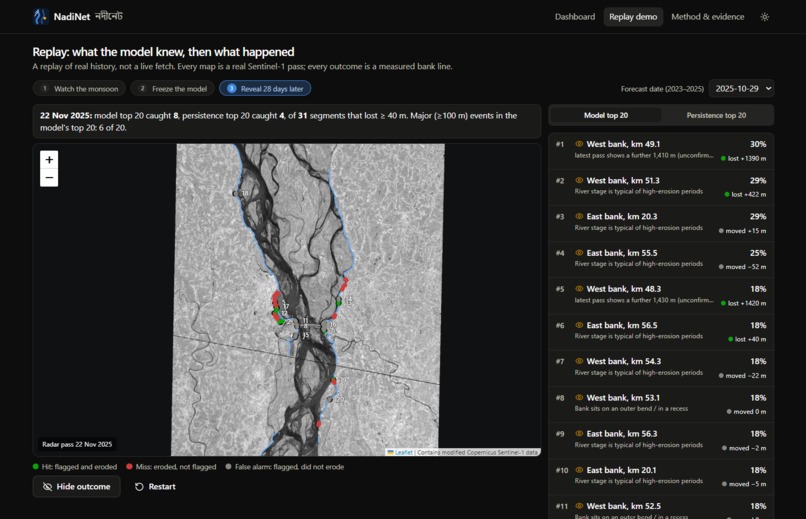This screenshot has width=806, height=519.
Task: Click eye icon for East bank km 20.1
Action: click(579, 470)
